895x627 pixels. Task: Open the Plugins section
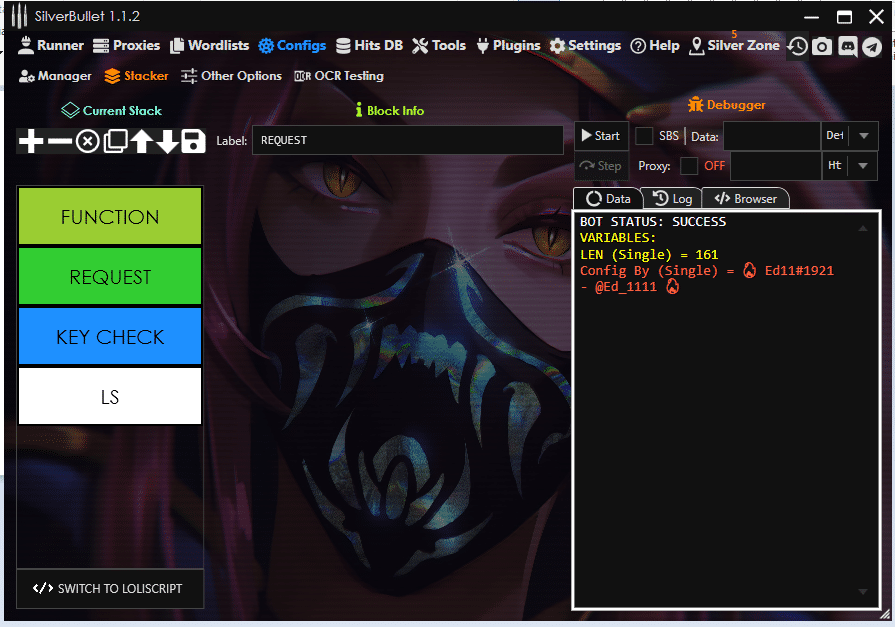pyautogui.click(x=509, y=46)
